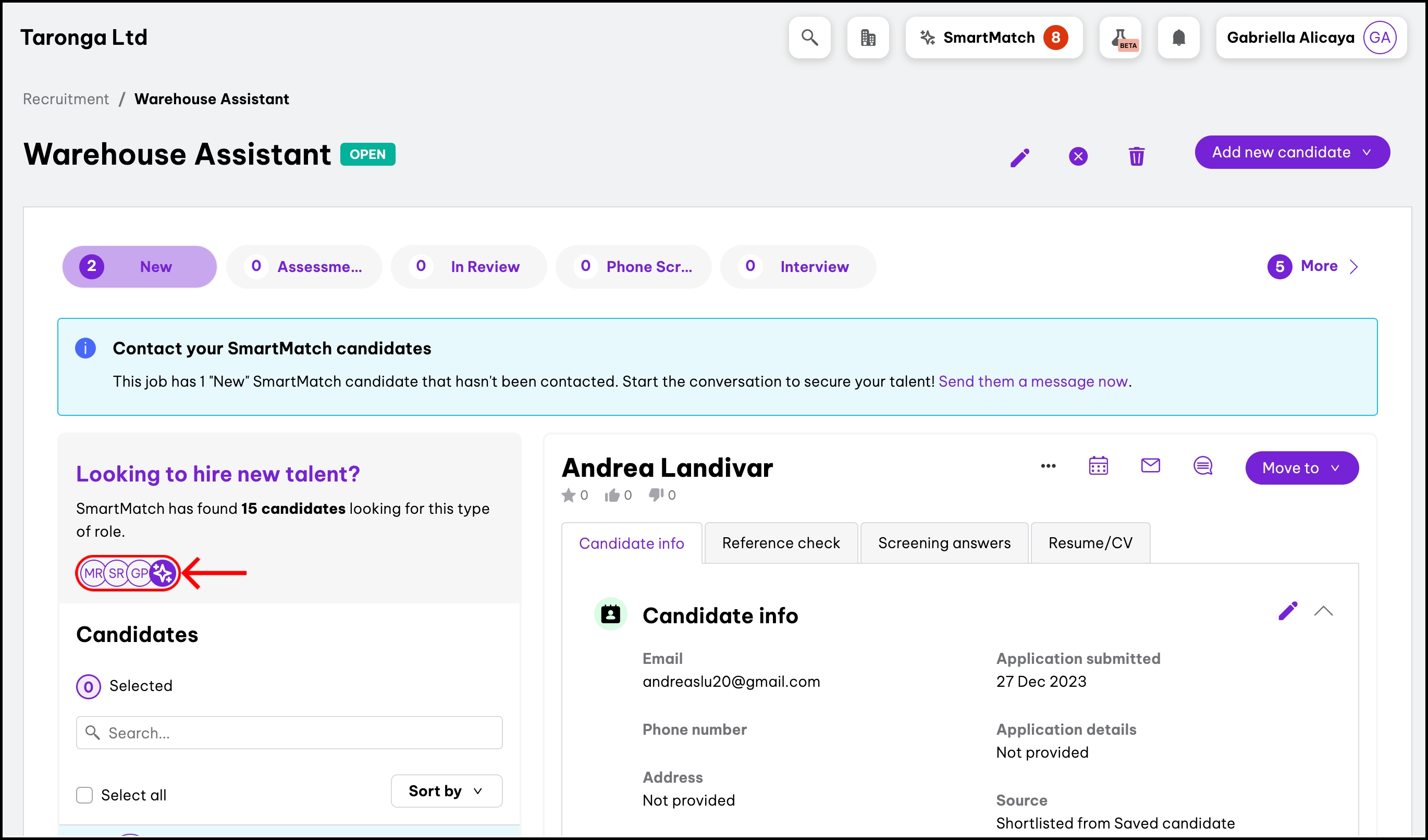Click the notifications bell icon
Viewport: 1428px width, 840px height.
[1178, 38]
